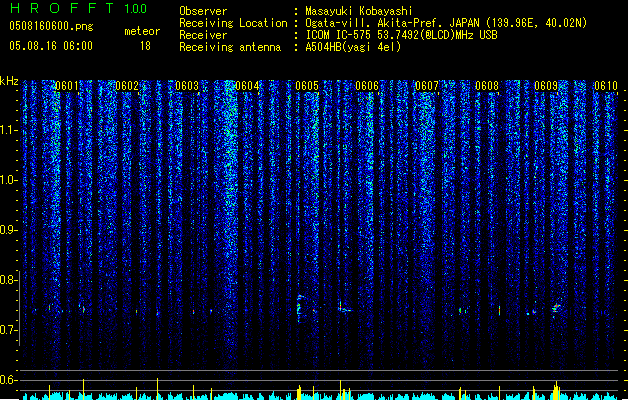This screenshot has height=400, width=629.
Task: Click the Receiving antenna label
Action: point(230,47)
